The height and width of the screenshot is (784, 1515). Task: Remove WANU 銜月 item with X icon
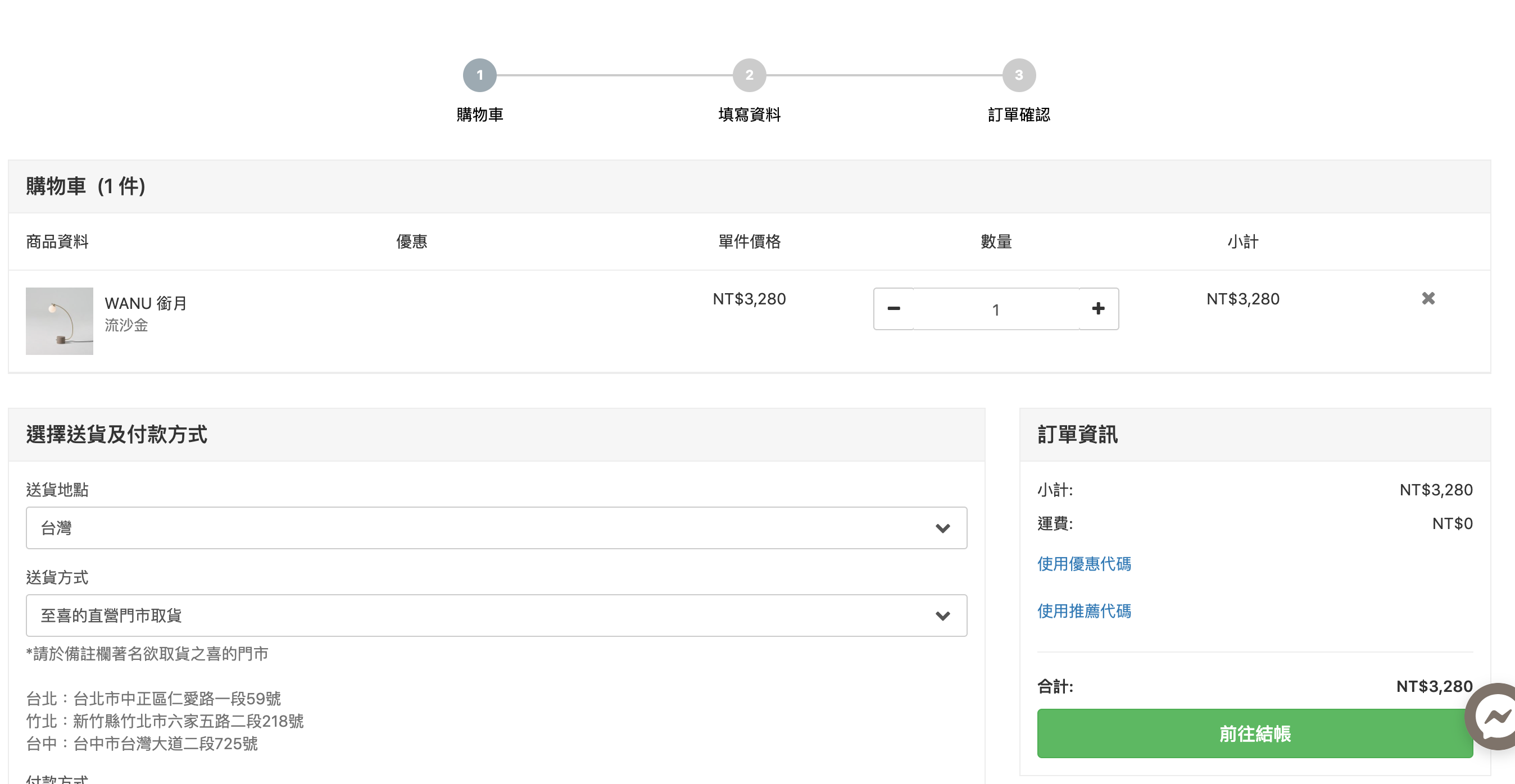point(1428,299)
